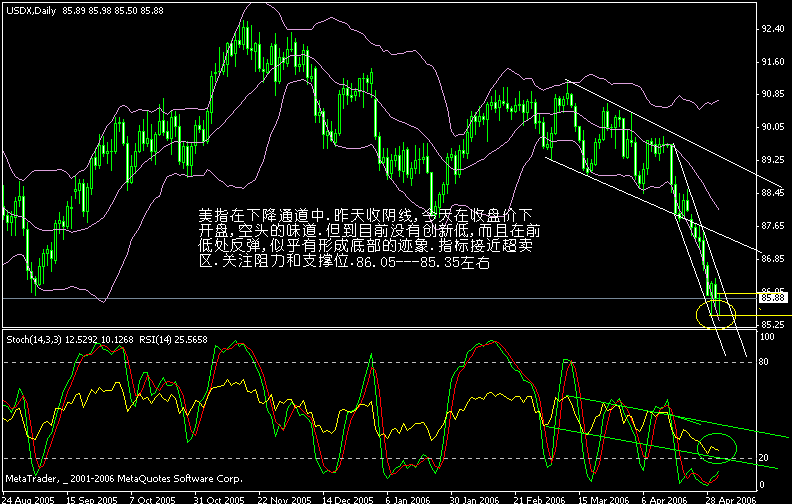Select the 80 level on indicator scale
Viewport: 792px width, 504px height.
[x=764, y=362]
